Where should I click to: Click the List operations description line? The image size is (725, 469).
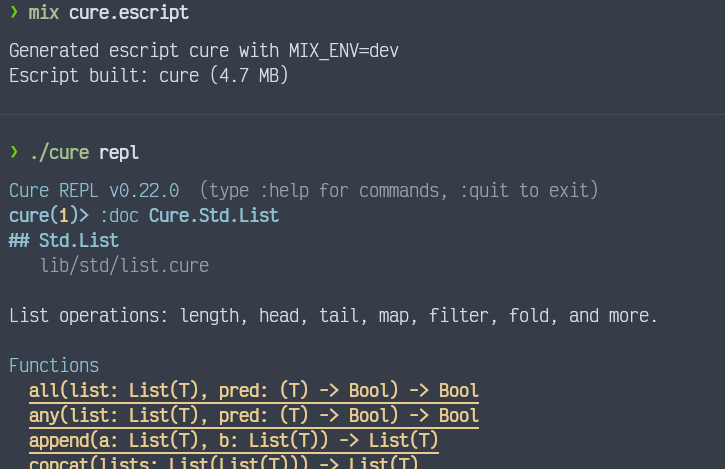coord(333,316)
